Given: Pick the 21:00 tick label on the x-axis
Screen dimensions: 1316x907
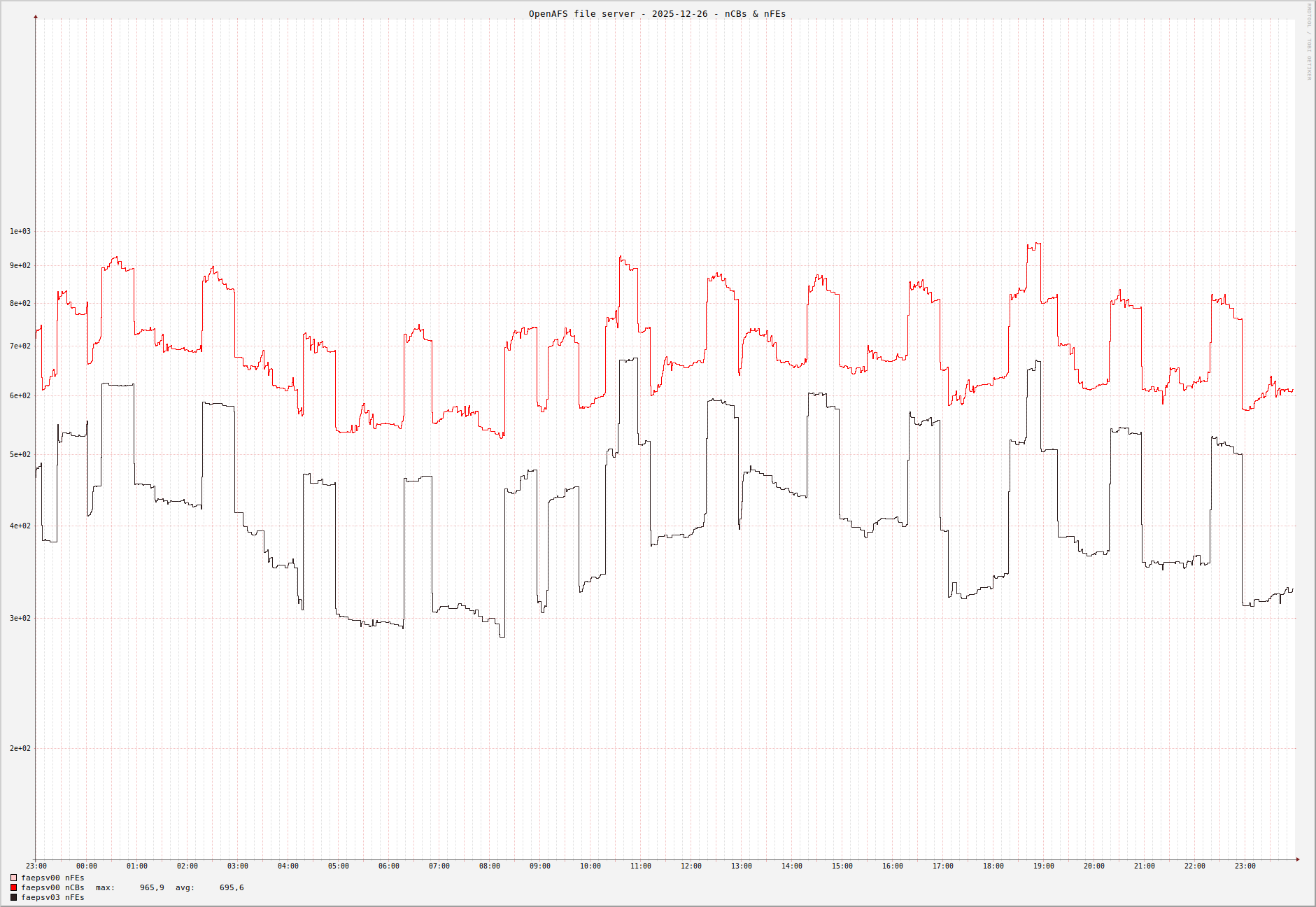Looking at the screenshot, I should tap(1144, 866).
